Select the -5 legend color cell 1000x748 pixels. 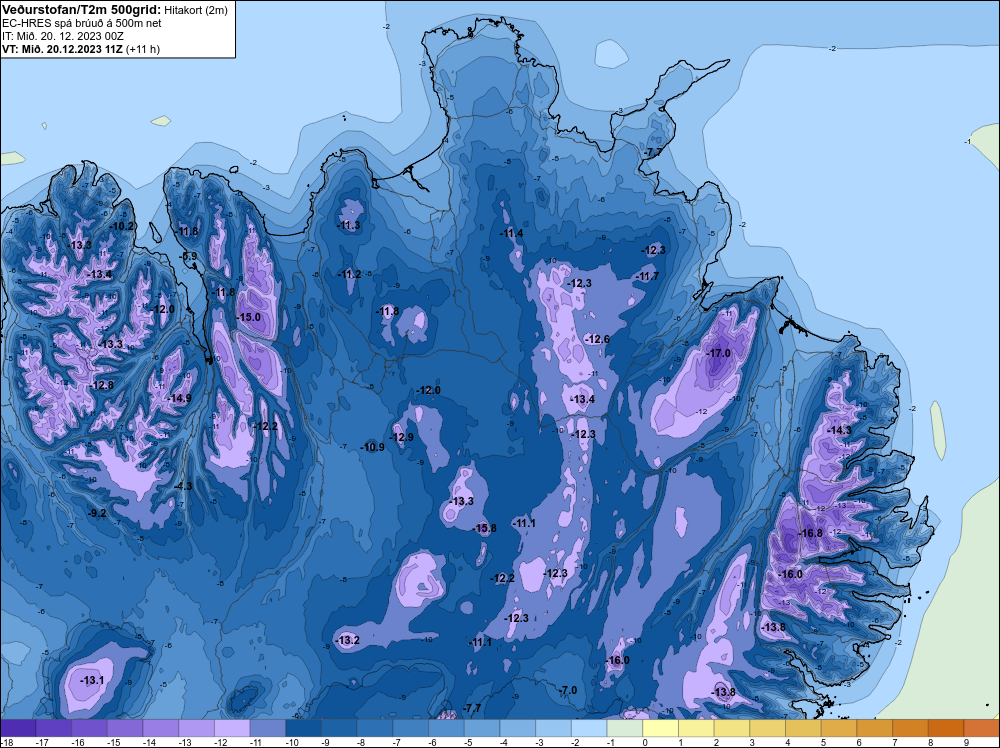click(x=482, y=728)
